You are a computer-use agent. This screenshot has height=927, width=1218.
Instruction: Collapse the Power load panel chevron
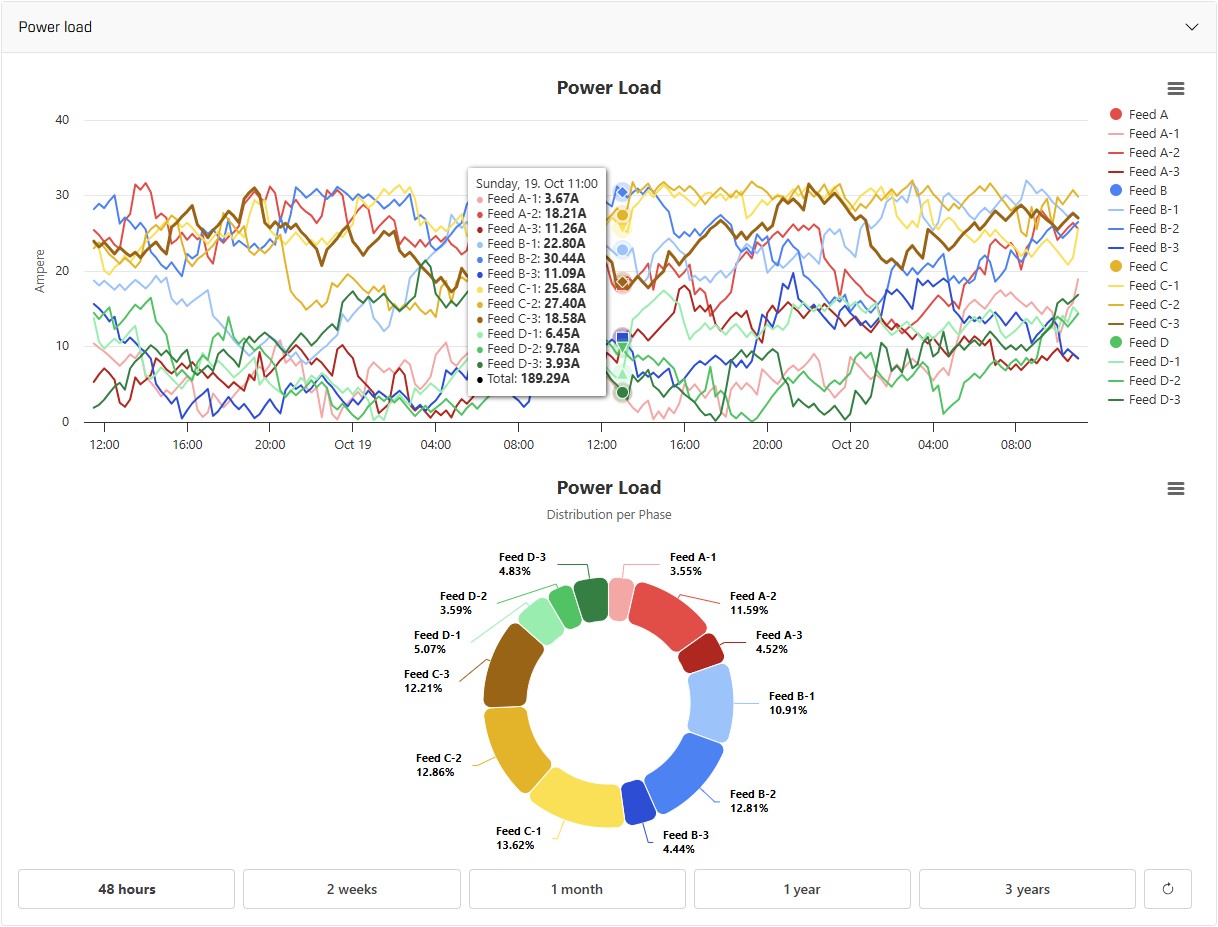pyautogui.click(x=1191, y=27)
